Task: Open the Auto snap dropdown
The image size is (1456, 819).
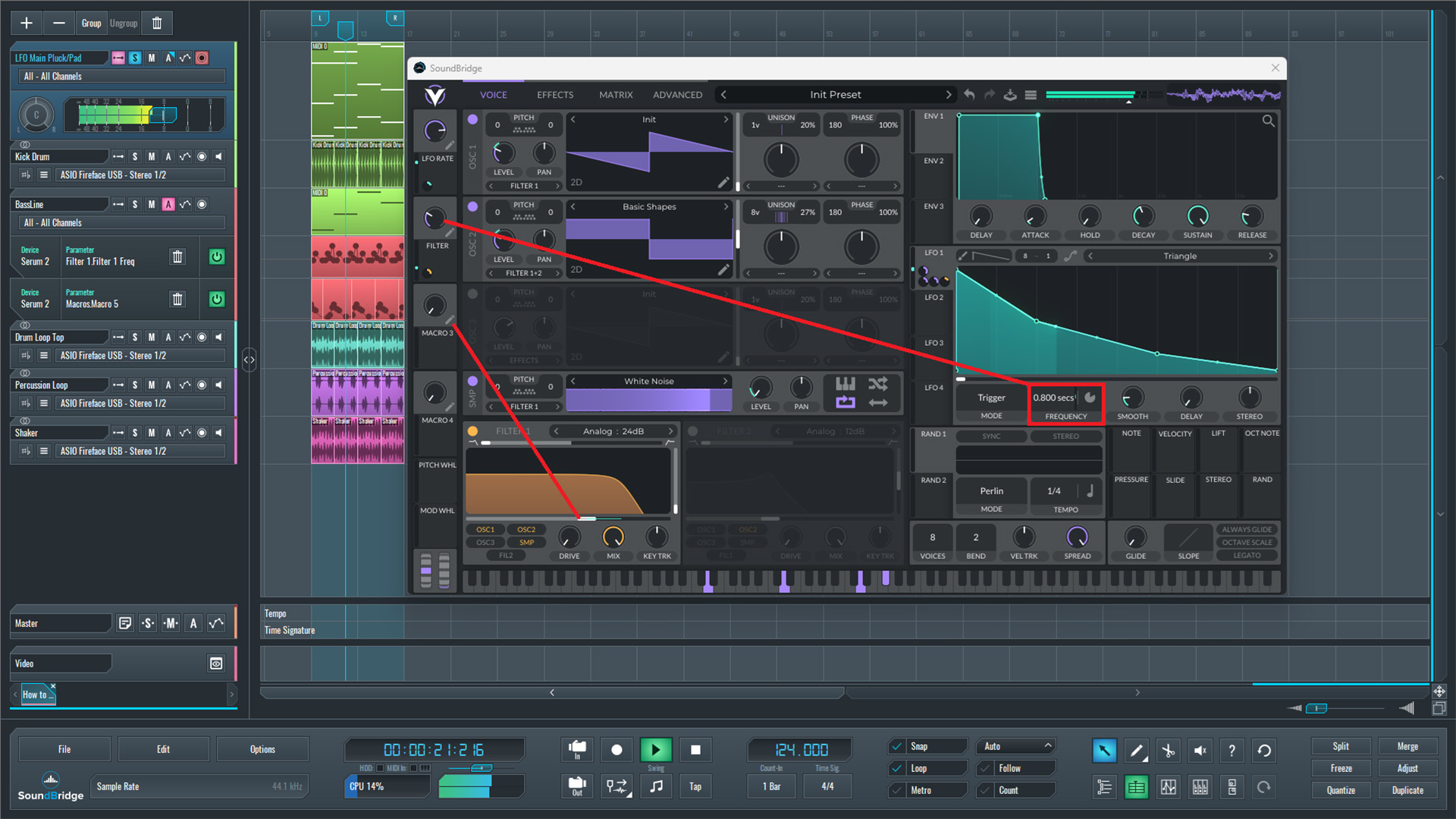Action: 1016,746
